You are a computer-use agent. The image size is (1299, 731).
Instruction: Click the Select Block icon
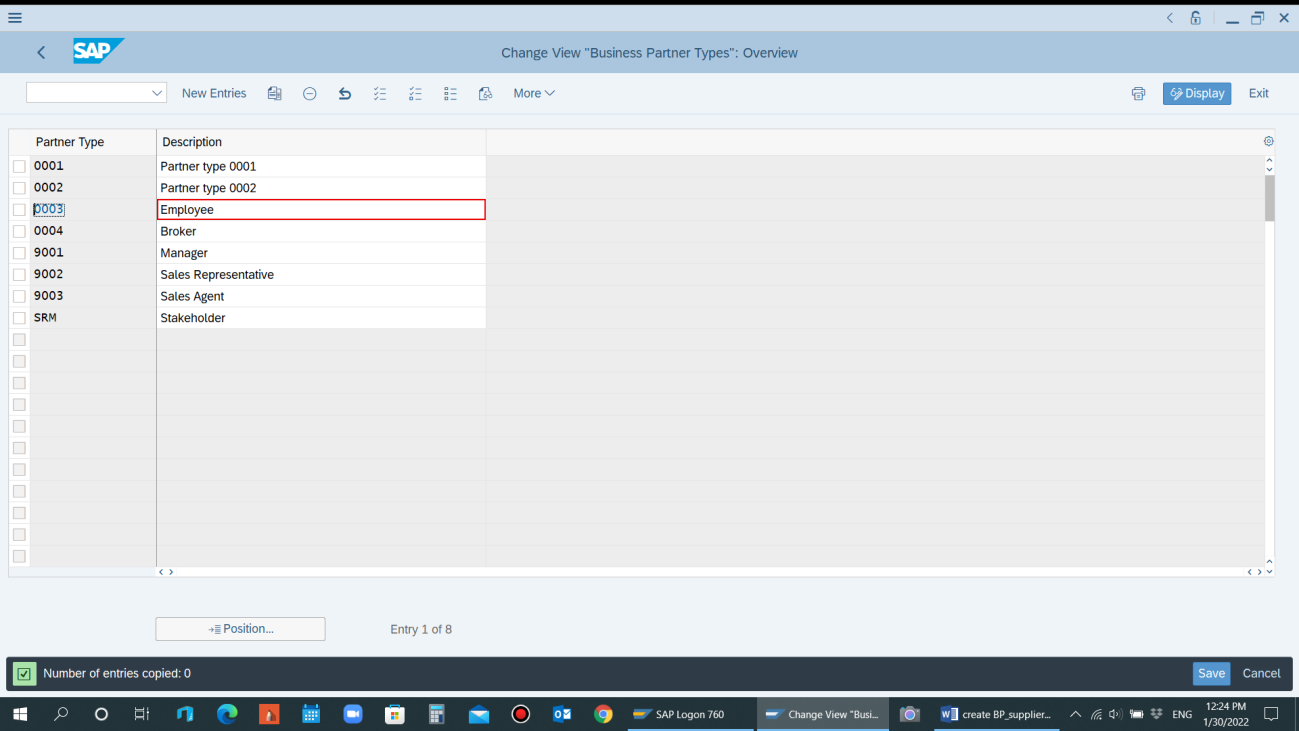tap(450, 93)
